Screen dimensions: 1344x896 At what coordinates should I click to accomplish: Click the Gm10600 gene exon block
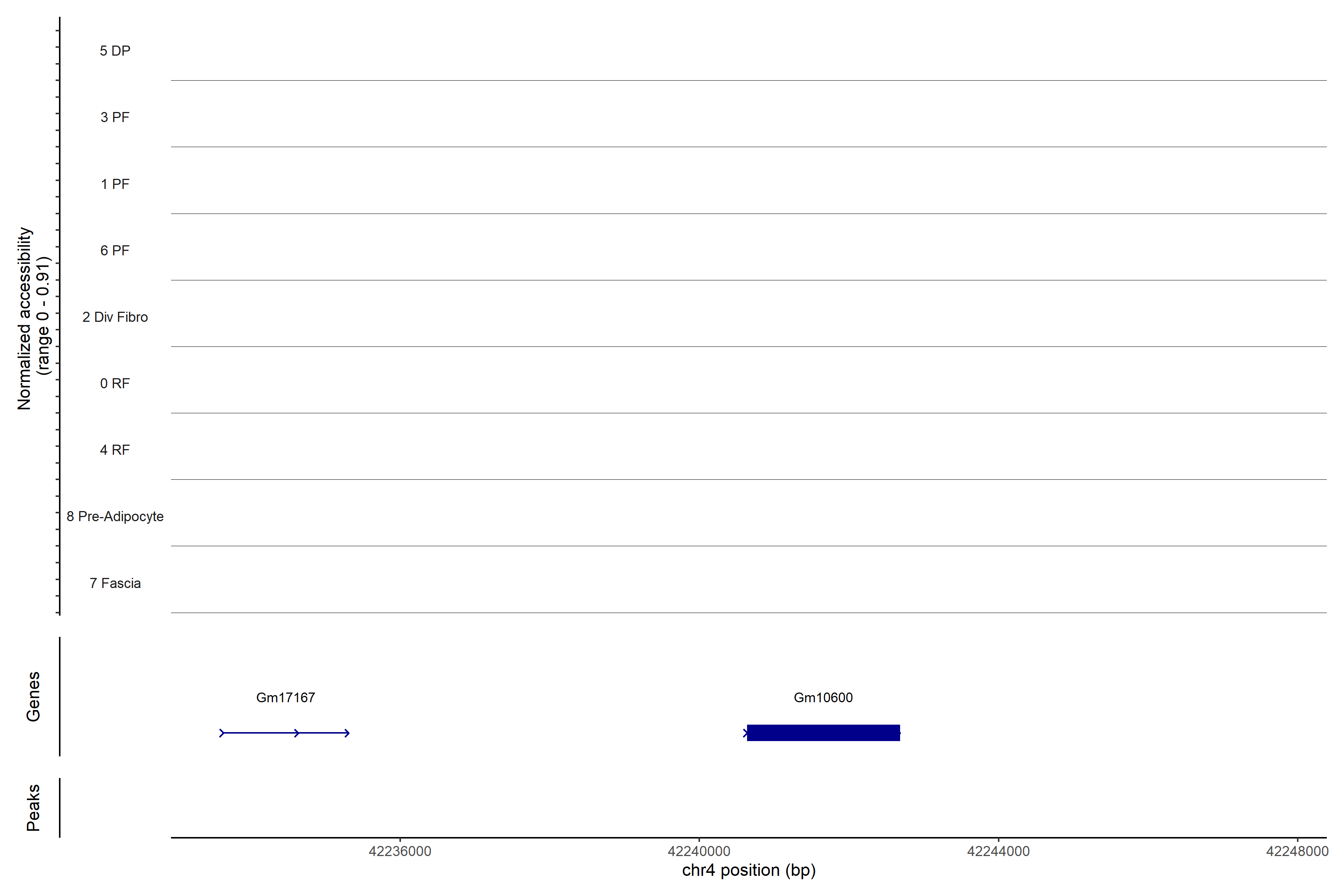click(823, 732)
